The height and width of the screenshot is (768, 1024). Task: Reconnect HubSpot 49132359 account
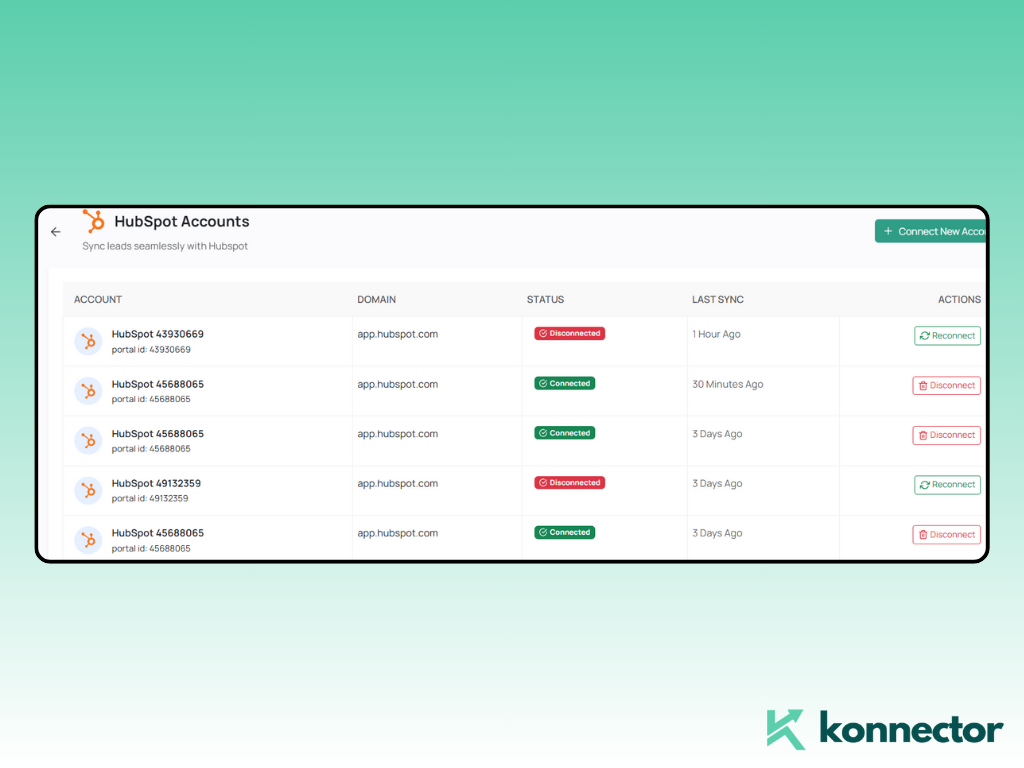(x=947, y=485)
